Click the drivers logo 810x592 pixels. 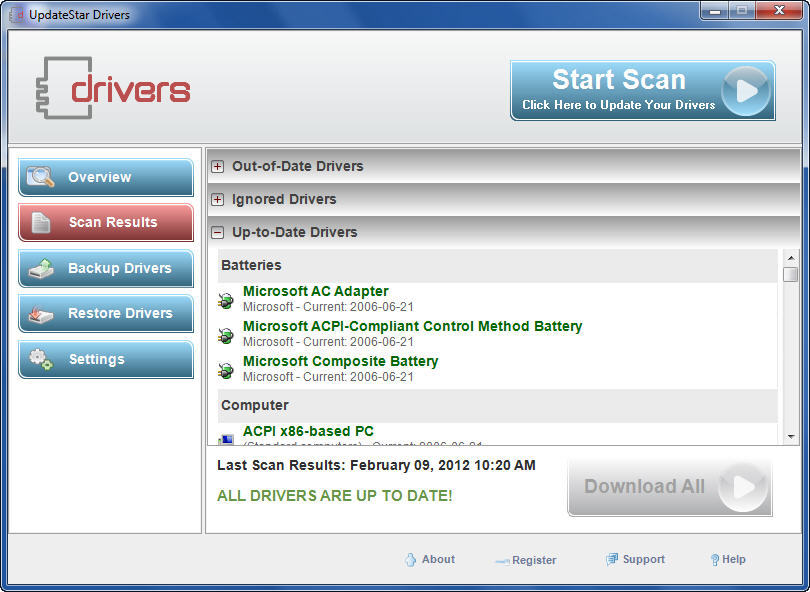click(113, 88)
